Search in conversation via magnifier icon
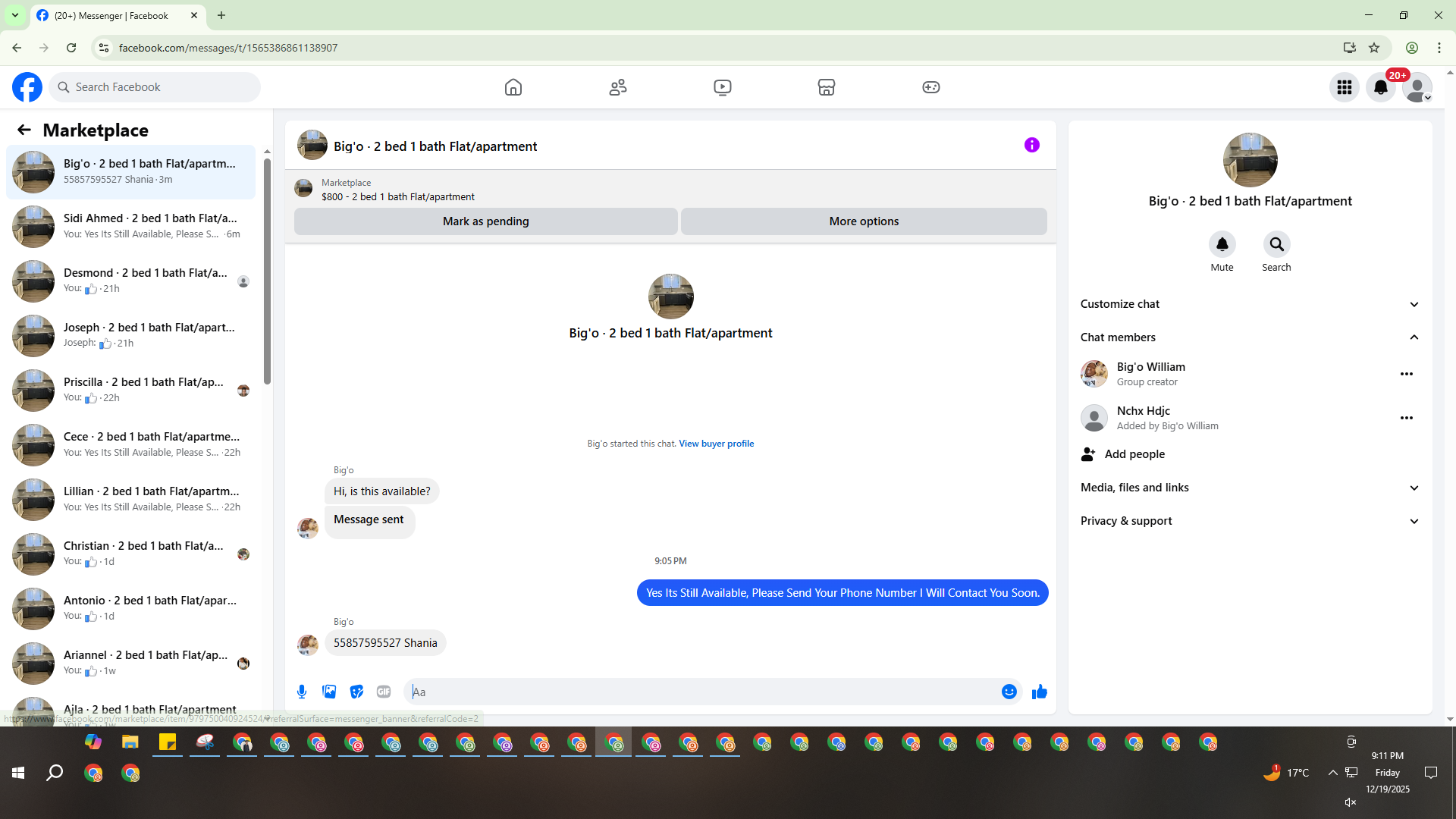The image size is (1456, 819). point(1276,244)
